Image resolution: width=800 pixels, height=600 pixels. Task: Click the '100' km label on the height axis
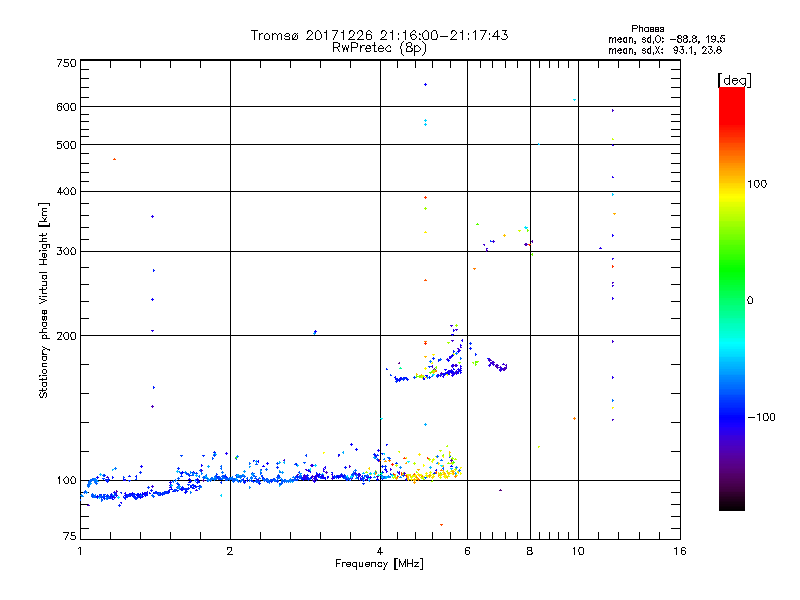click(66, 481)
